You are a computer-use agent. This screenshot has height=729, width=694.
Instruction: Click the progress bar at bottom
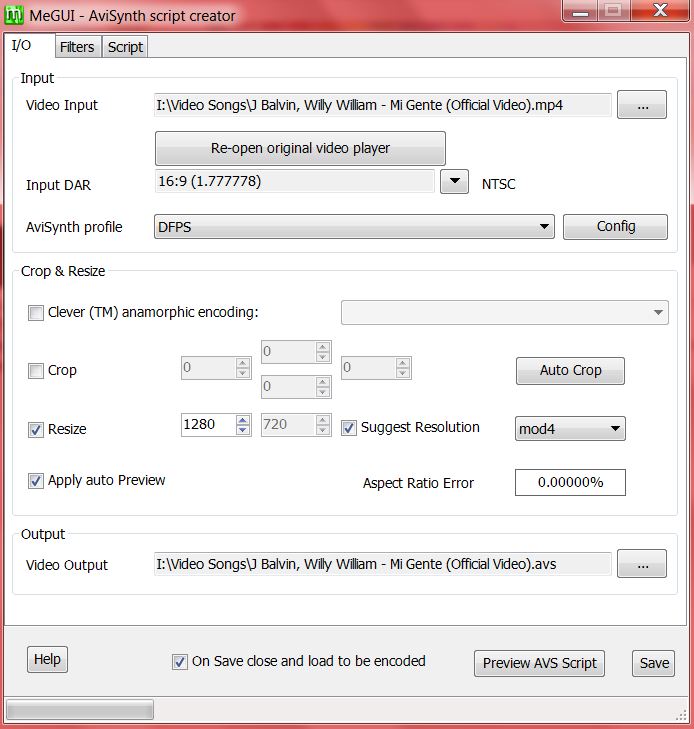(x=80, y=710)
